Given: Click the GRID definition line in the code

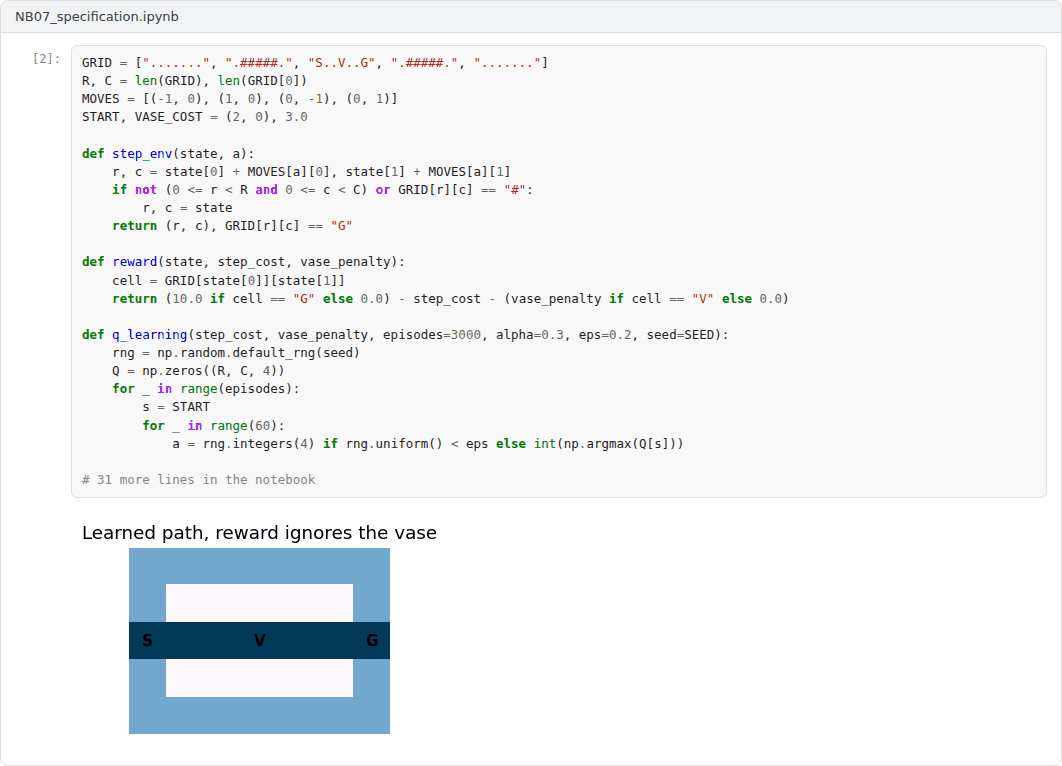Looking at the screenshot, I should pos(315,62).
